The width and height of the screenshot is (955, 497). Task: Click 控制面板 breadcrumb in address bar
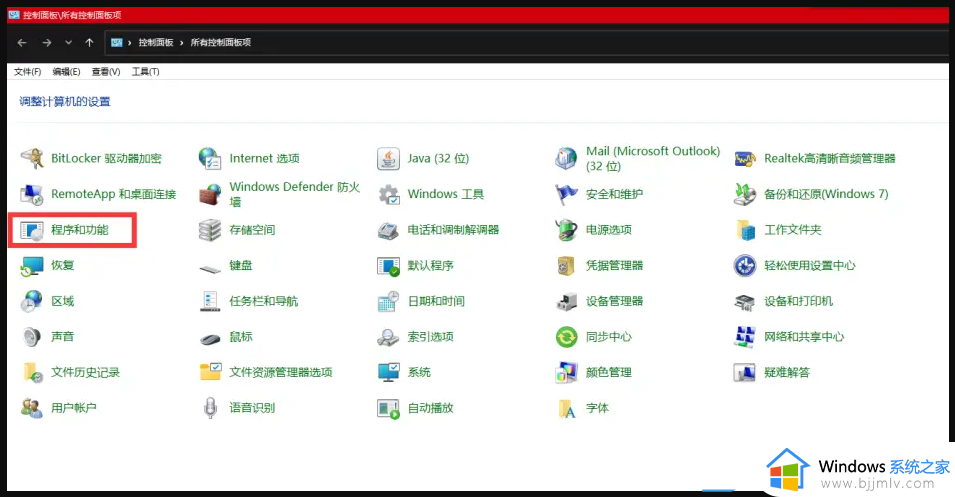tap(156, 43)
